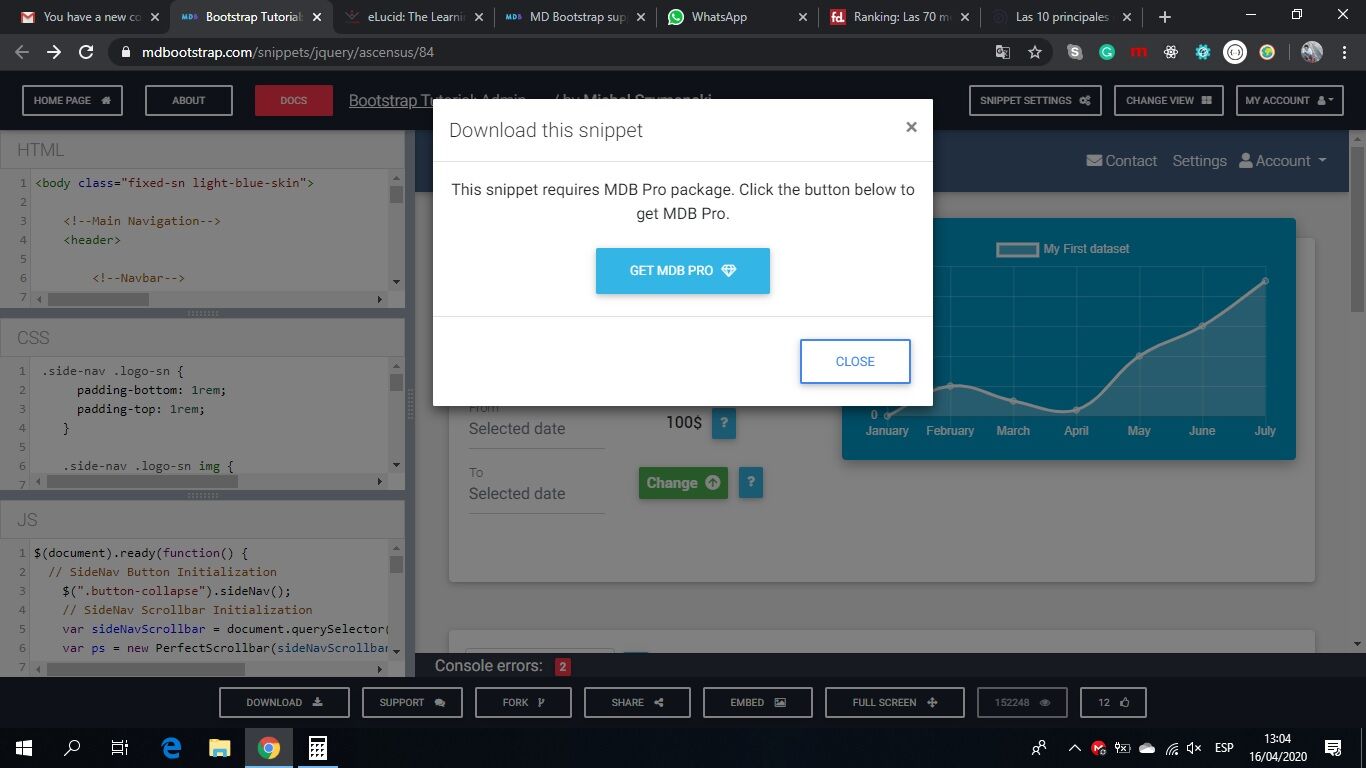Click the 152248 views counter
Viewport: 1366px width, 768px height.
[1022, 703]
